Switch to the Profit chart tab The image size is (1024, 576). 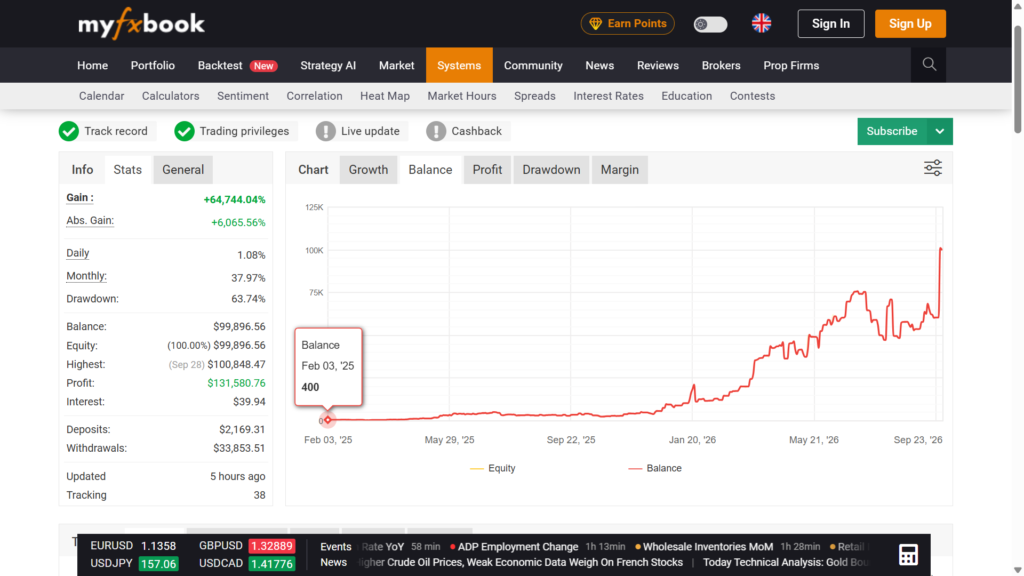[487, 170]
